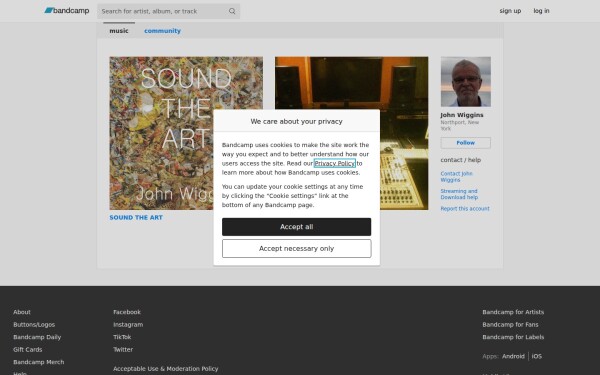Image resolution: width=600 pixels, height=375 pixels.
Task: Switch to the community tab
Action: point(162,31)
